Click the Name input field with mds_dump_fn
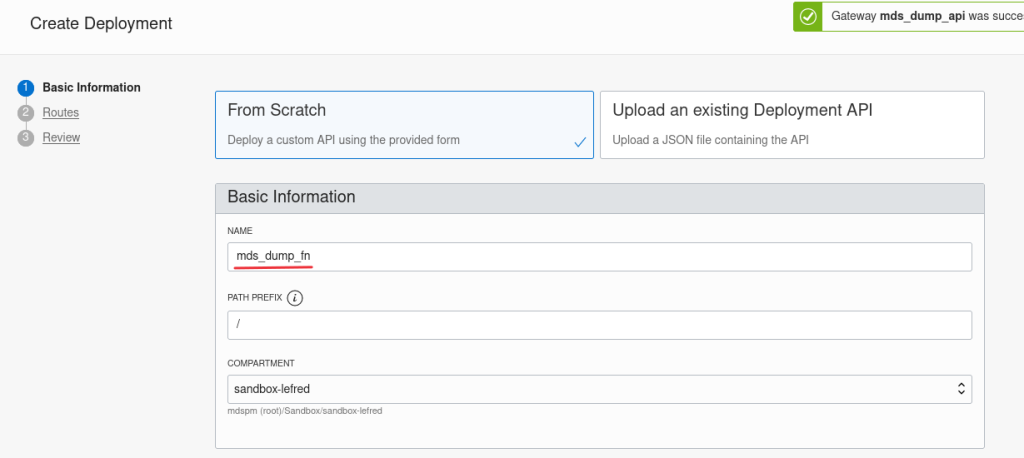Screen dimensions: 1024x458 [x=600, y=257]
